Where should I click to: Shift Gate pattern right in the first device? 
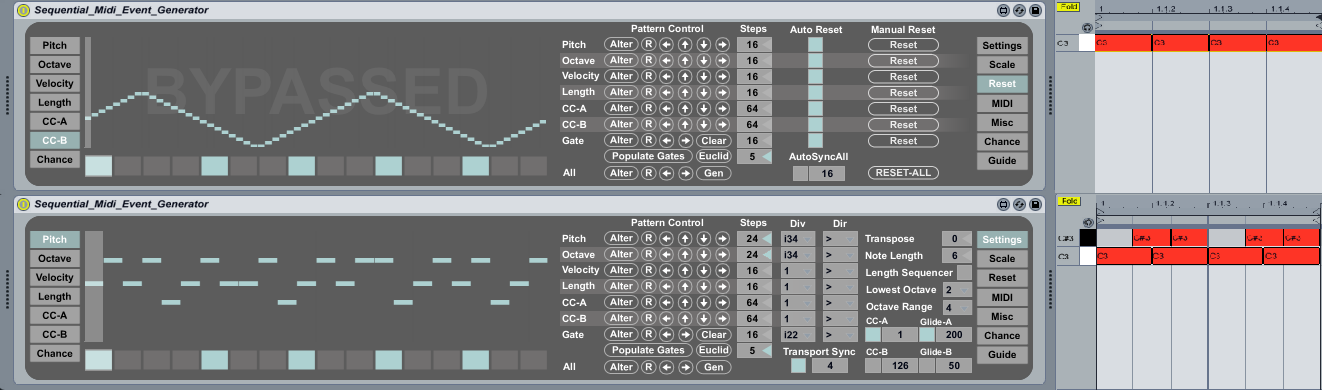pos(685,141)
